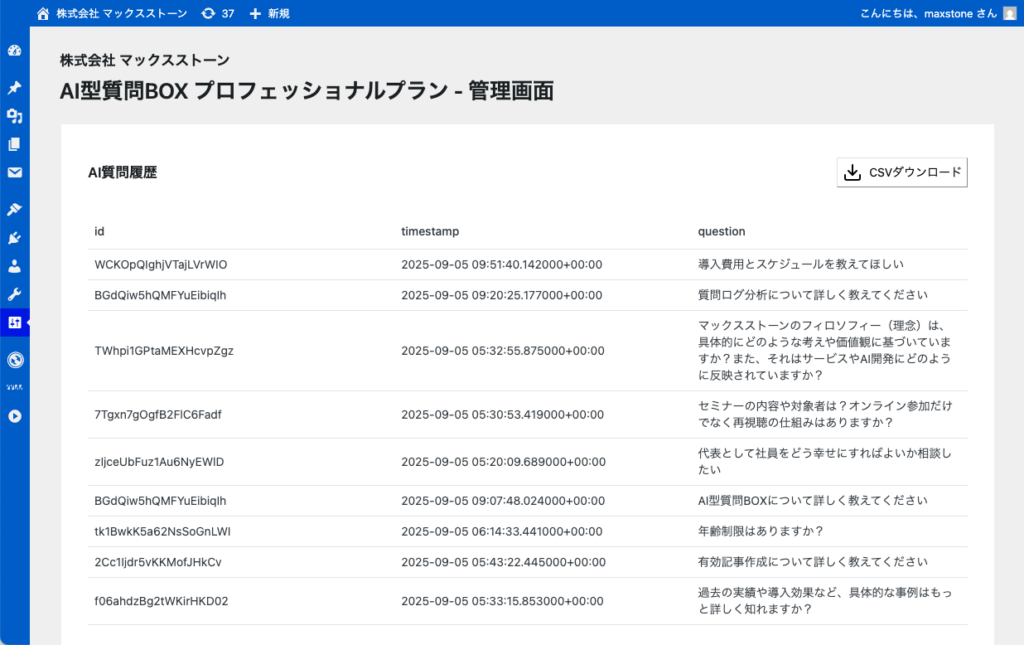This screenshot has width=1024, height=645.
Task: Open Pages icon in the sidebar
Action: click(14, 144)
